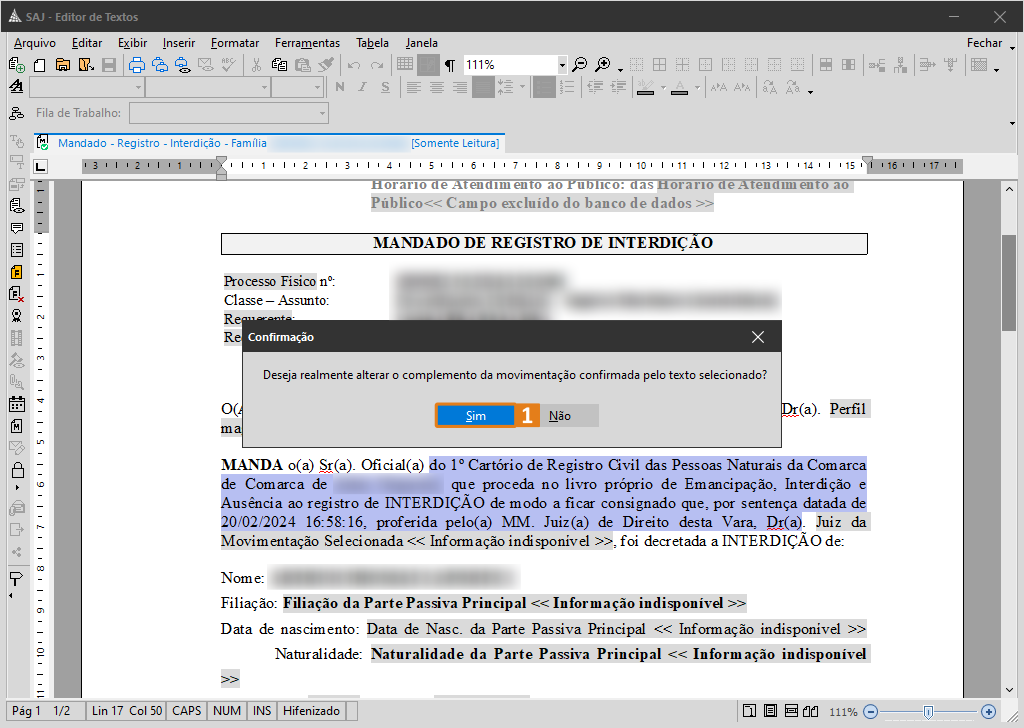Click the redo arrow icon
Image resolution: width=1024 pixels, height=728 pixels.
[377, 65]
